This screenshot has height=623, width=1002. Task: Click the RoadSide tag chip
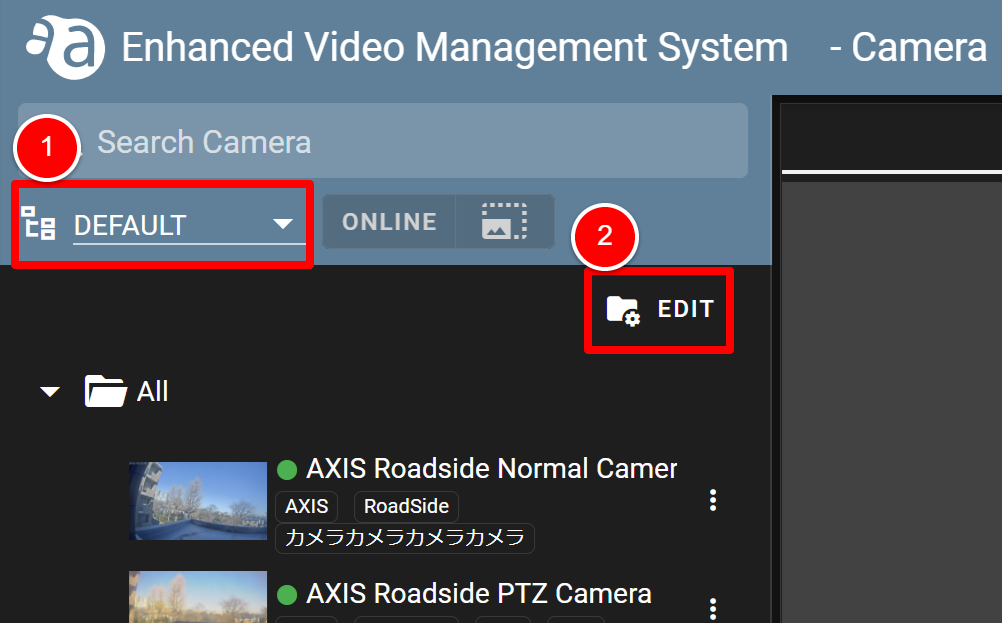[x=406, y=506]
